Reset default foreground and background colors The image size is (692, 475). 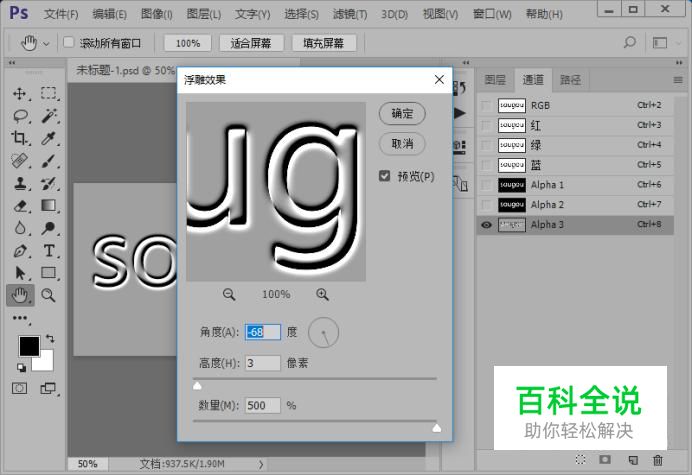tap(21, 367)
